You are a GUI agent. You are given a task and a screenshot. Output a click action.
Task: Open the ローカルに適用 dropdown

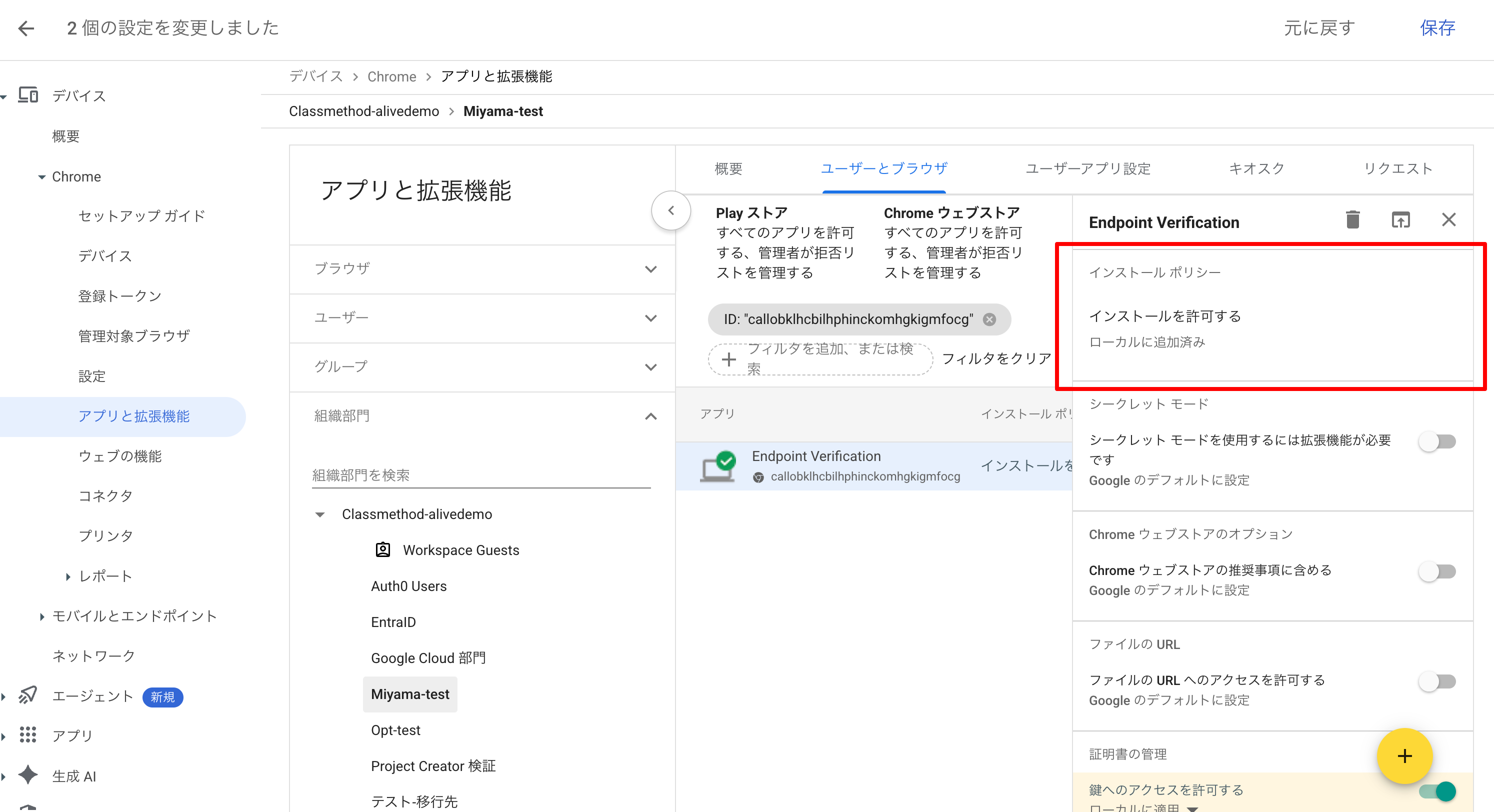tap(1193, 808)
